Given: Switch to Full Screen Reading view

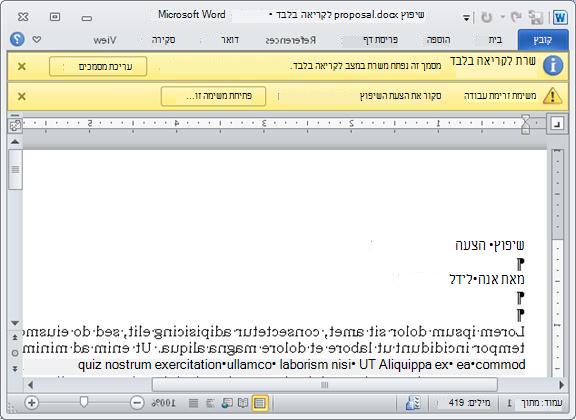Looking at the screenshot, I should [x=243, y=403].
